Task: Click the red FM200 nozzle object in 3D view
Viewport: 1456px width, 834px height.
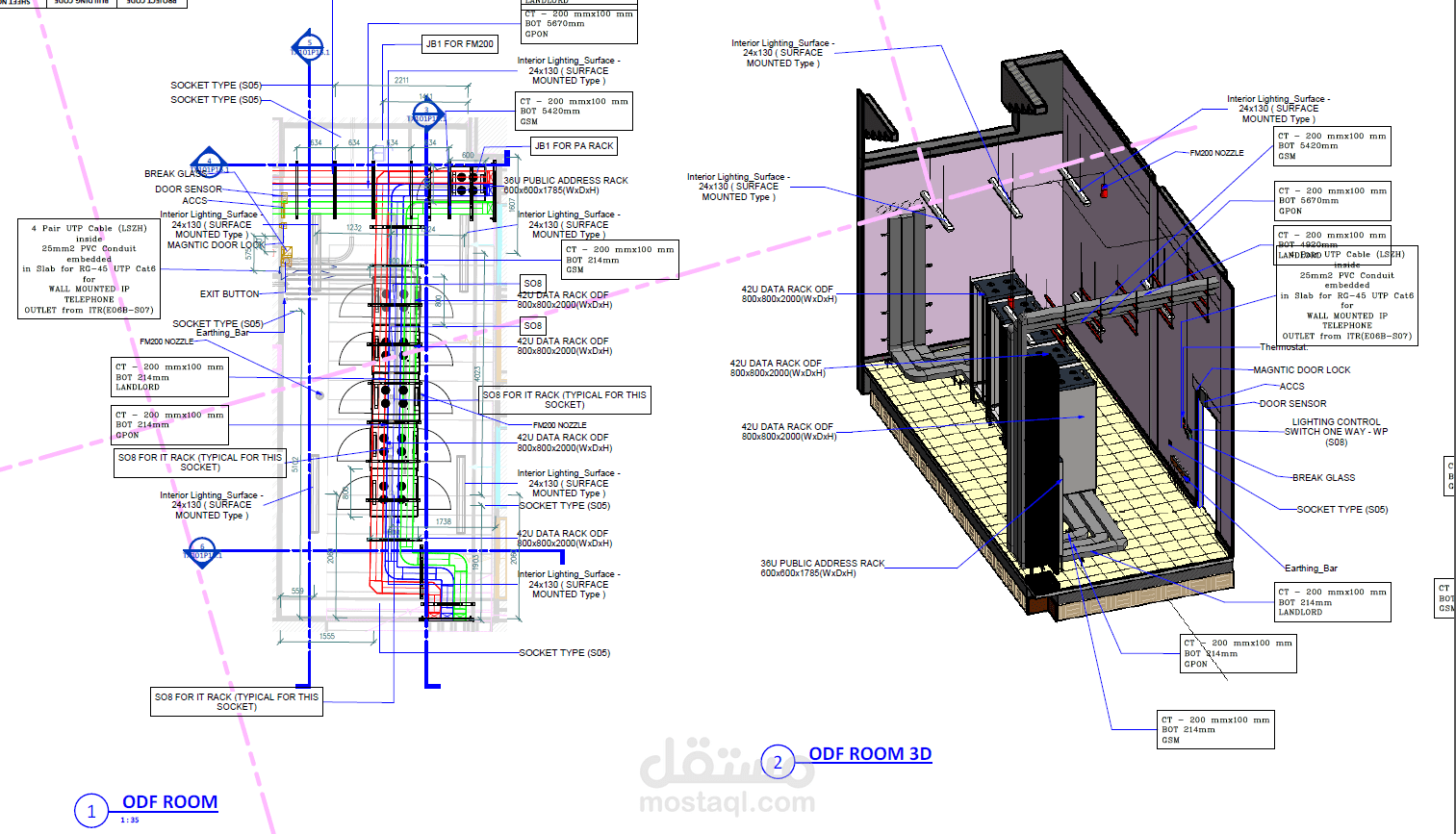Action: tap(1104, 191)
